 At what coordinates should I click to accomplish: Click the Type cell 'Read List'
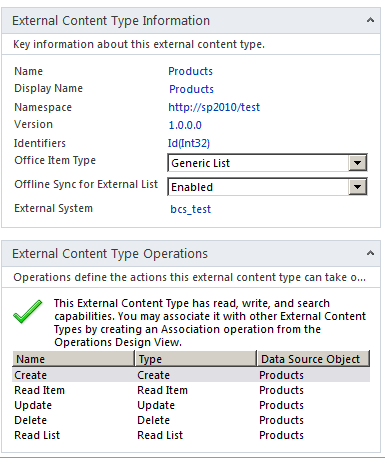(160, 435)
